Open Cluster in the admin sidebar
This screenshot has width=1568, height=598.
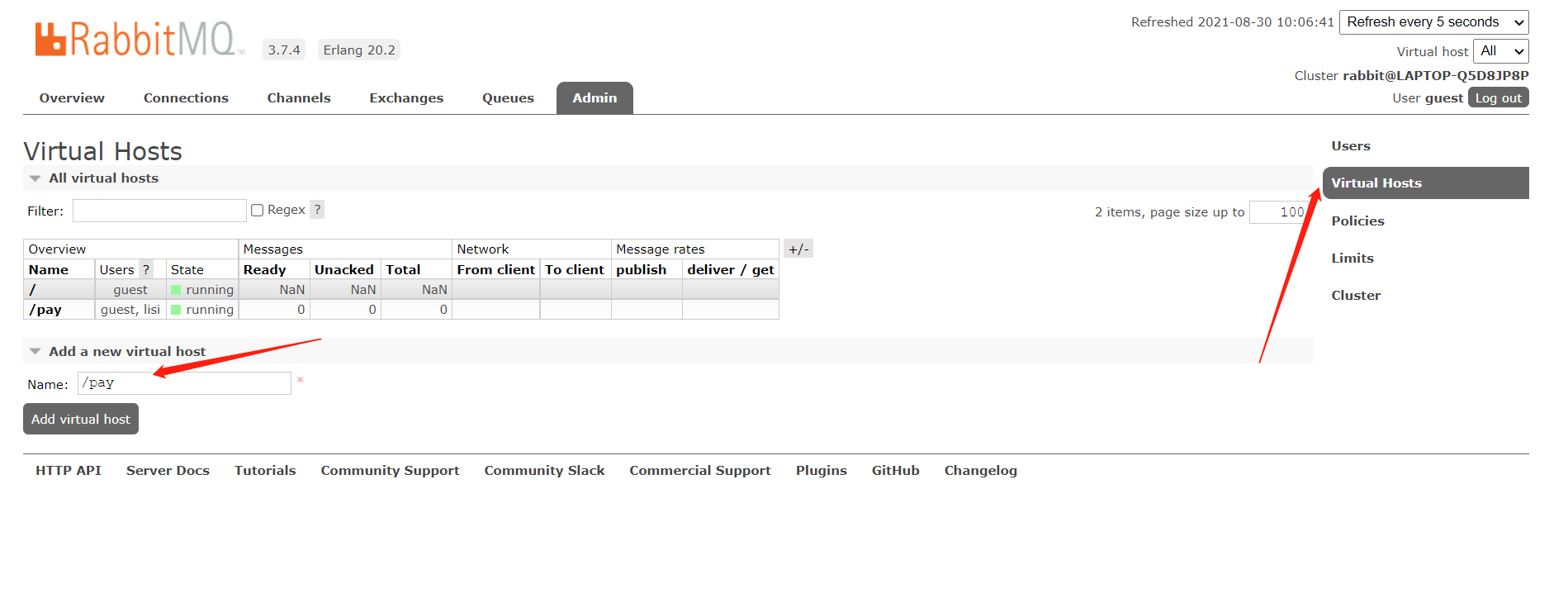click(x=1356, y=295)
